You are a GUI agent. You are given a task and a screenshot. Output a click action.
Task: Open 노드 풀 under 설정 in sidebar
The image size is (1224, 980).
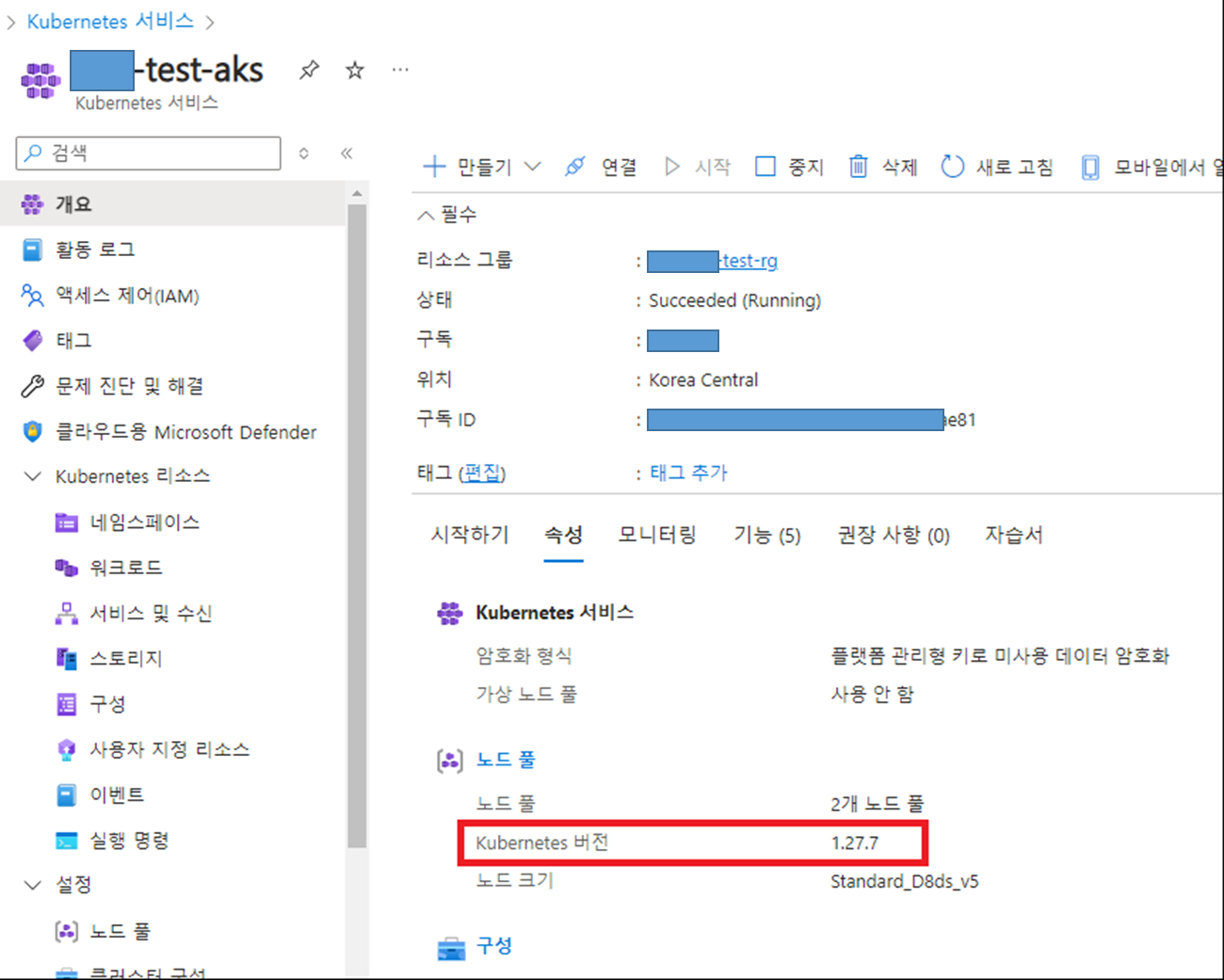click(x=120, y=932)
